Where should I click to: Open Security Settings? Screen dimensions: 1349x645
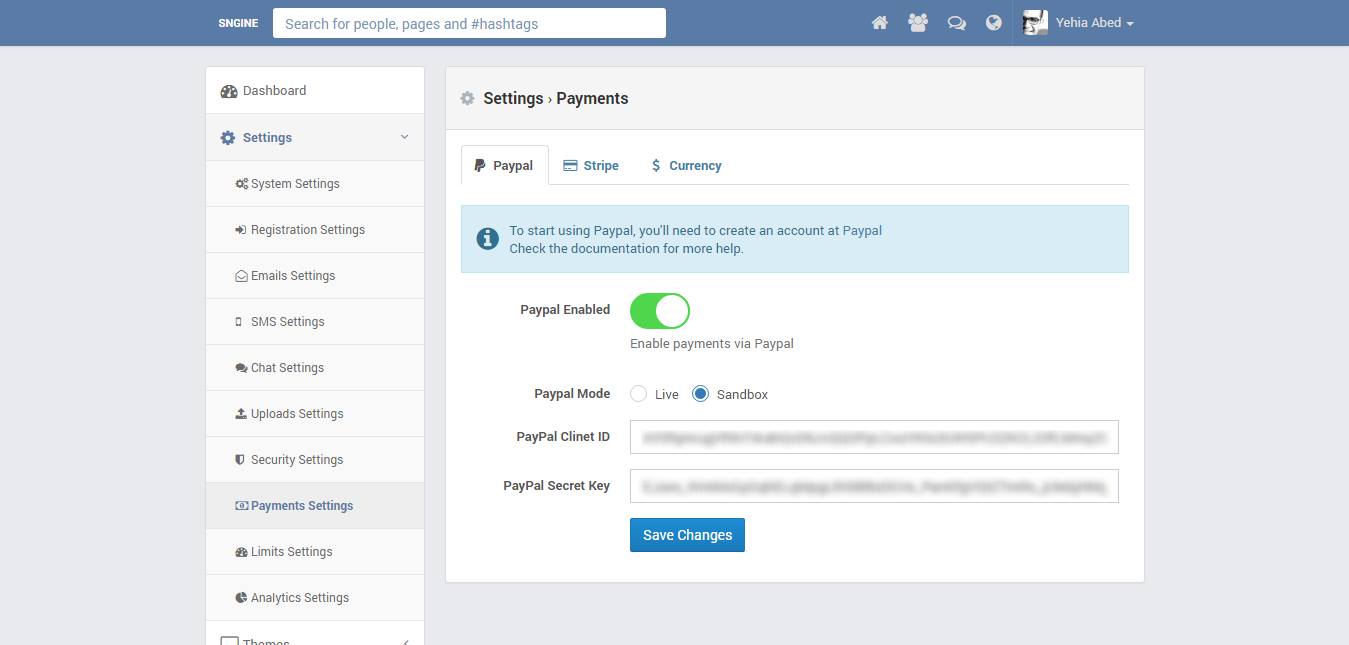pyautogui.click(x=315, y=459)
